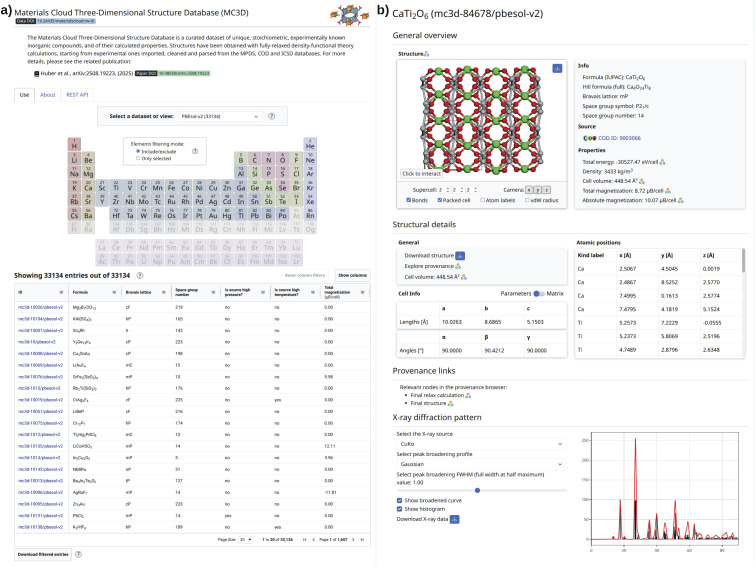Click the peak broadening FWHM slider handle
The width and height of the screenshot is (756, 567).
point(477,490)
